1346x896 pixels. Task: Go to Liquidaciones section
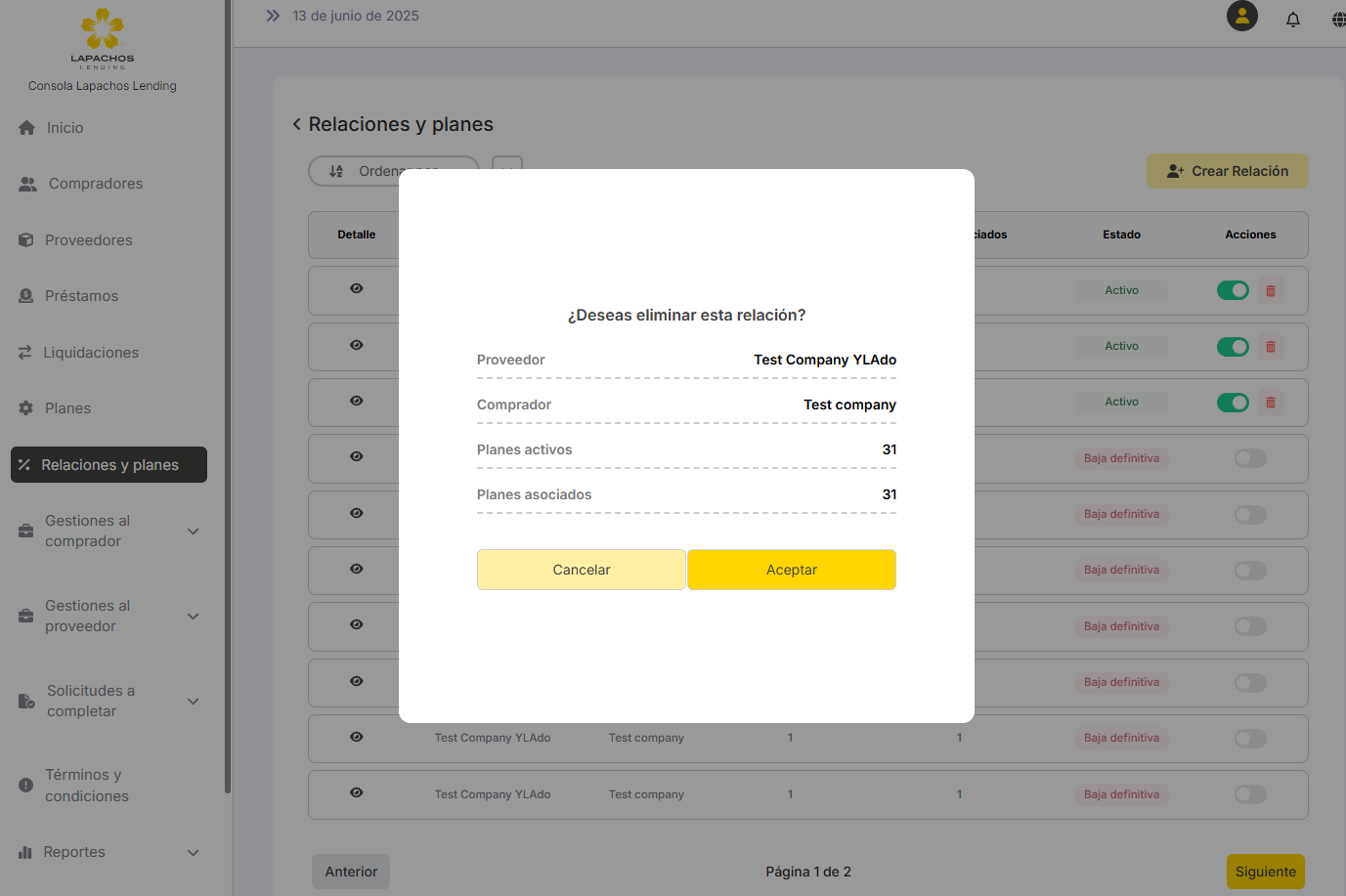[91, 353]
